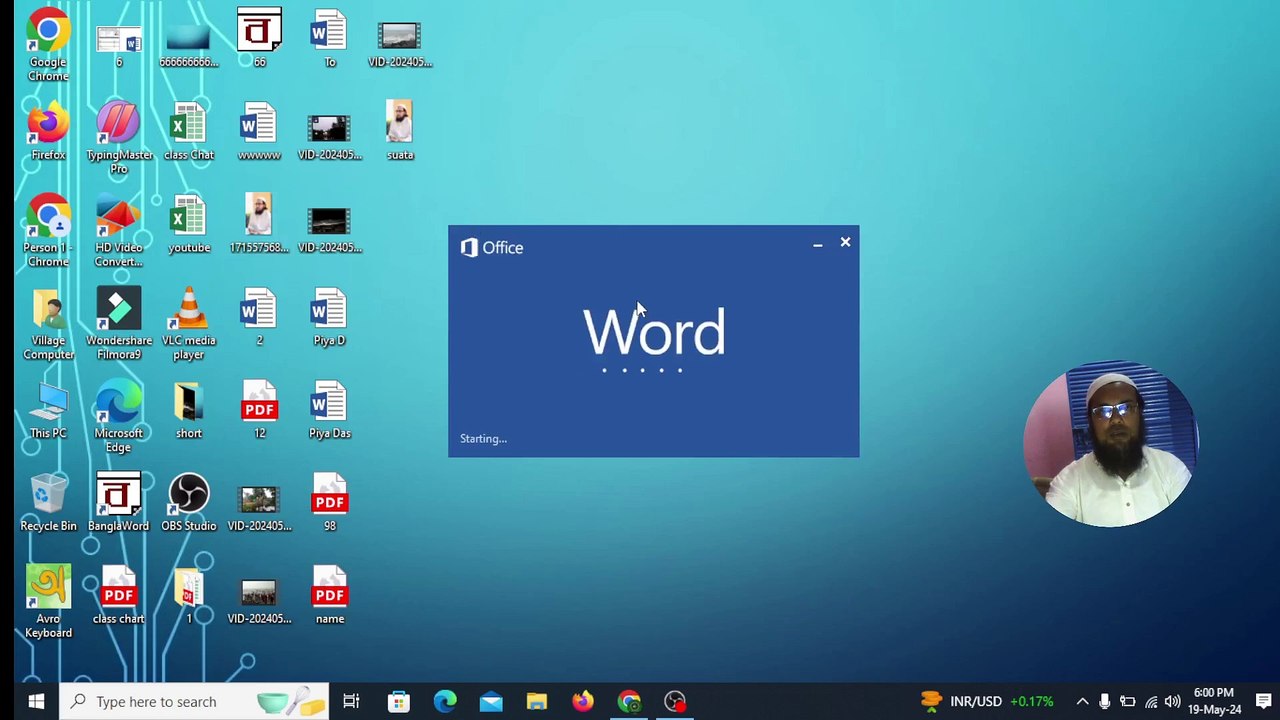
Task: Switch to Chrome from the taskbar
Action: pyautogui.click(x=629, y=701)
